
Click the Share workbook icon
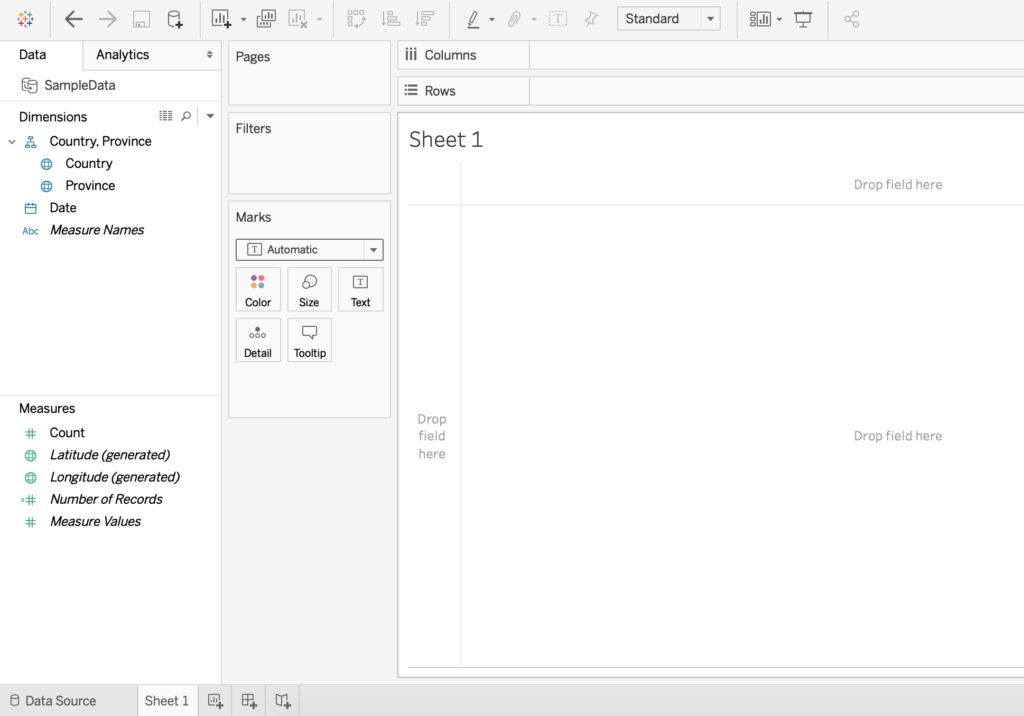coord(851,19)
